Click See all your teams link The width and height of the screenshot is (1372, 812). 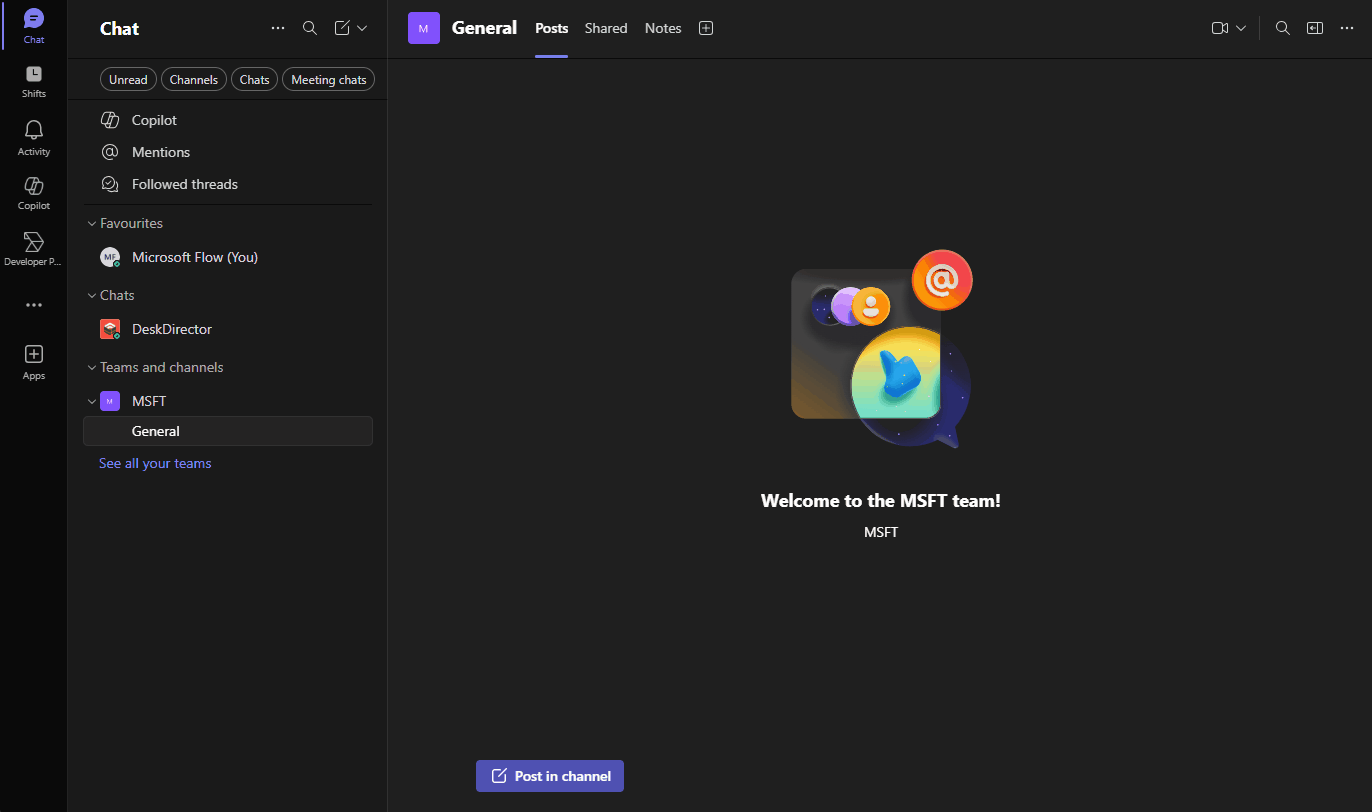click(155, 463)
